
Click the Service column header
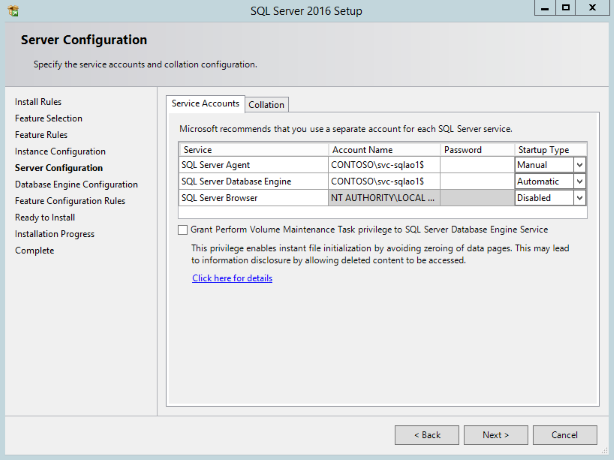pyautogui.click(x=253, y=150)
